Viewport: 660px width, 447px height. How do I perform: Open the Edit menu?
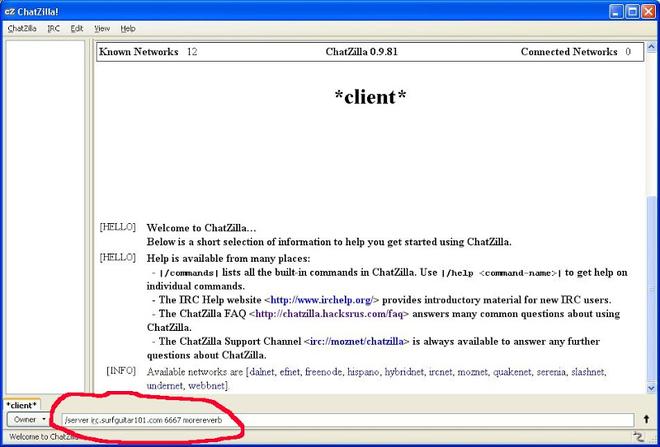[x=77, y=29]
